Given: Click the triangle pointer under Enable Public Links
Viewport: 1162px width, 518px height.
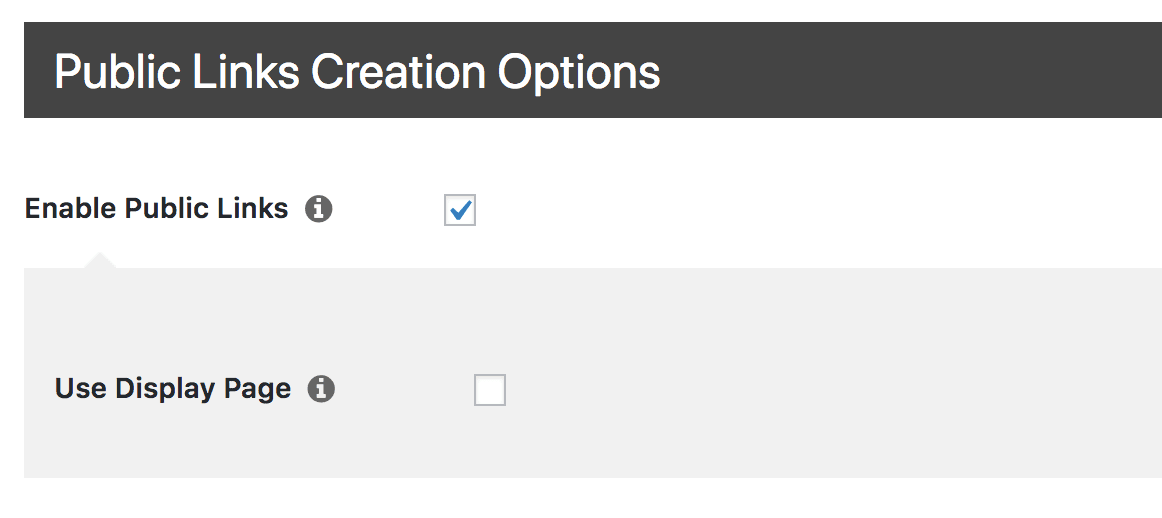Looking at the screenshot, I should 99,262.
